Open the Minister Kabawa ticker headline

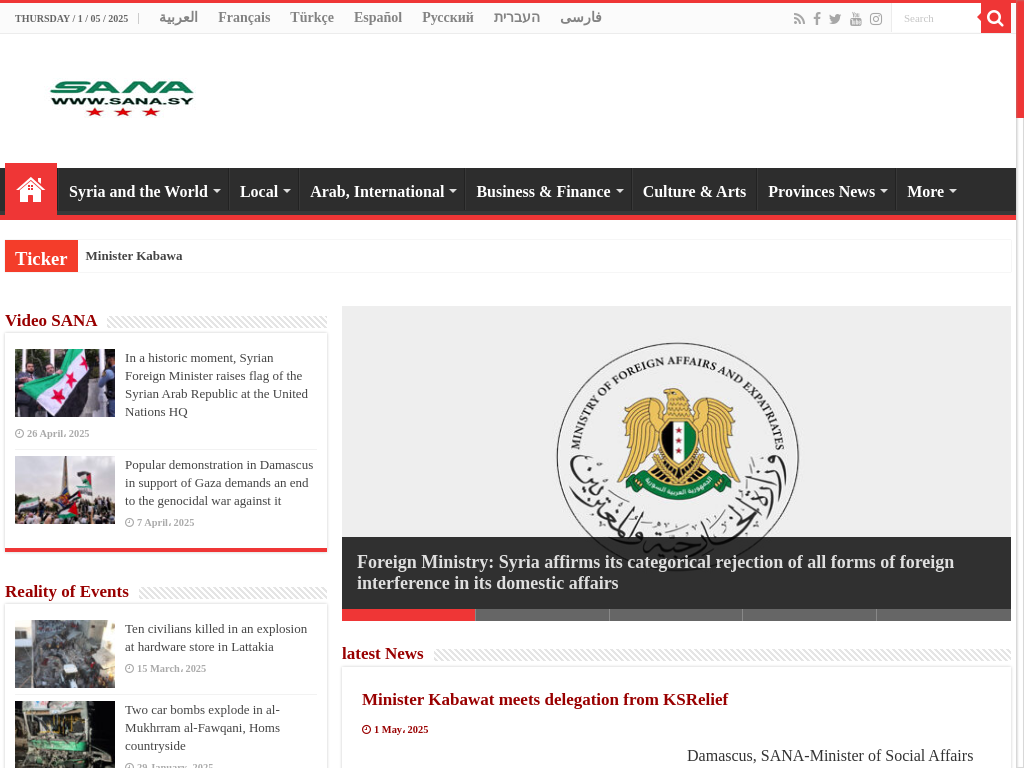134,256
